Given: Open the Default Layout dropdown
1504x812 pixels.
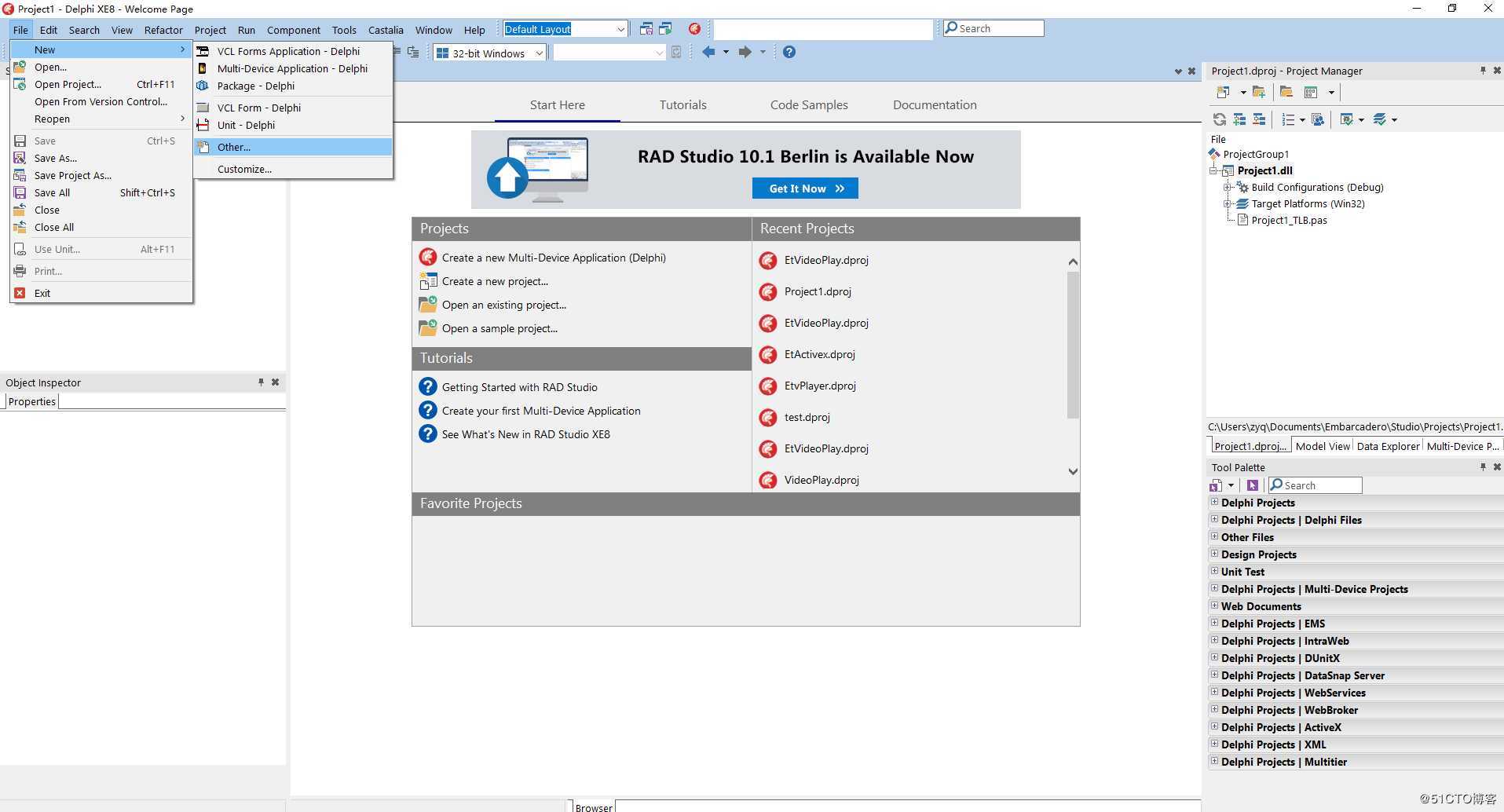Looking at the screenshot, I should 620,29.
